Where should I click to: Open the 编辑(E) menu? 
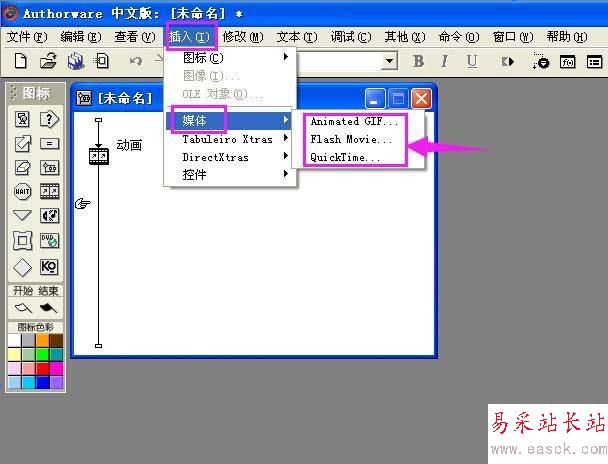(81, 37)
